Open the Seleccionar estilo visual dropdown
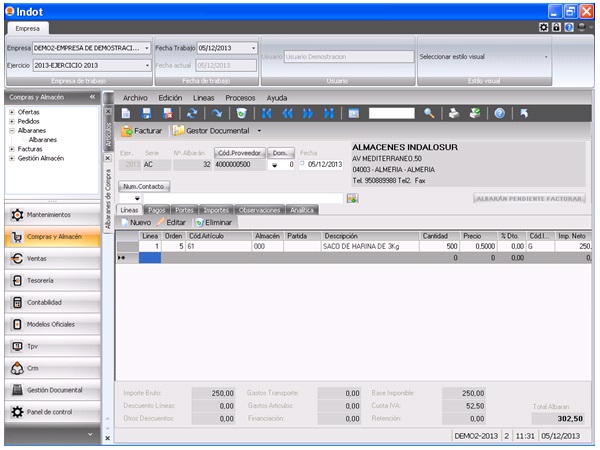This screenshot has width=600, height=450. click(x=546, y=56)
